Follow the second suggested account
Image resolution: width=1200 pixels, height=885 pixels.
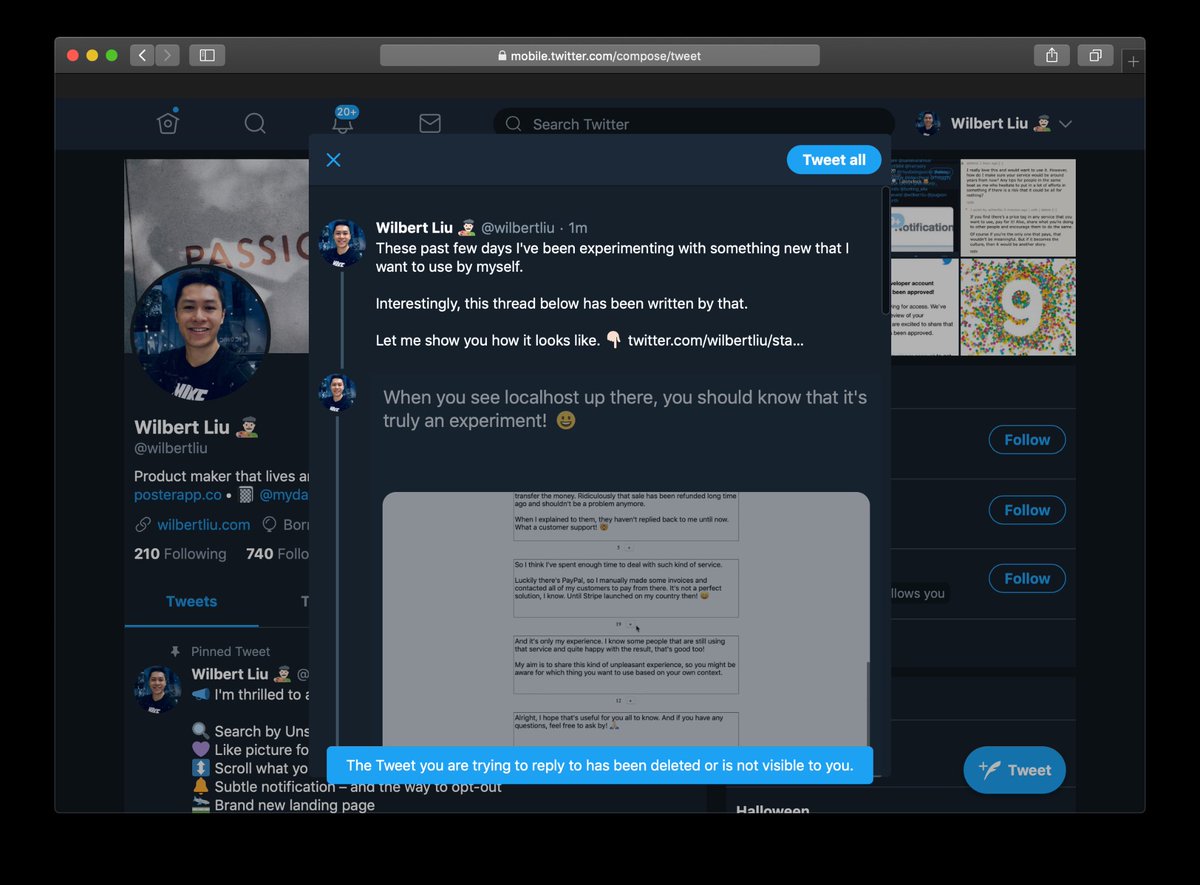click(x=1027, y=510)
